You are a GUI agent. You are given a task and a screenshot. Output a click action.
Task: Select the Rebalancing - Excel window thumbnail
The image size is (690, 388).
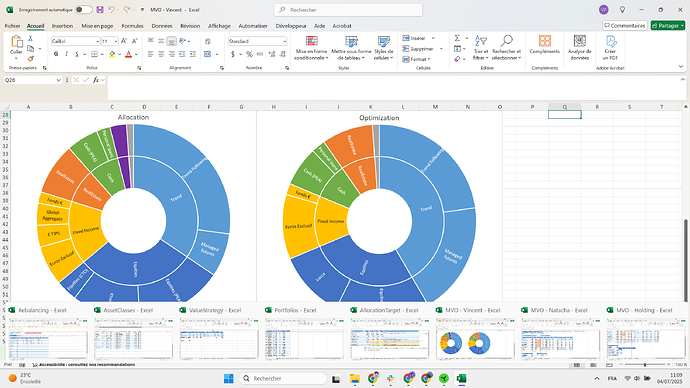48,333
